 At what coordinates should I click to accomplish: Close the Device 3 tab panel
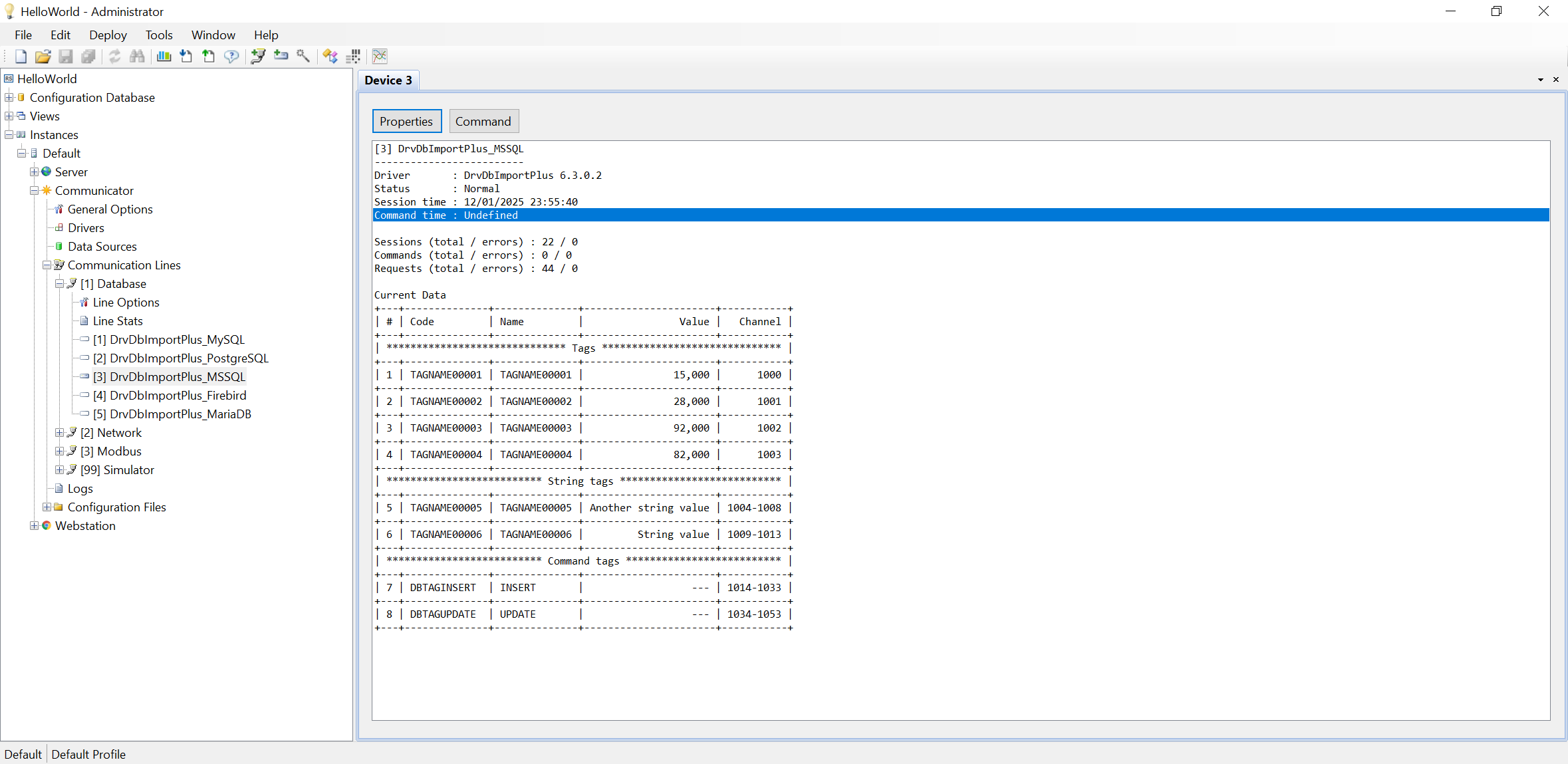pyautogui.click(x=1555, y=80)
